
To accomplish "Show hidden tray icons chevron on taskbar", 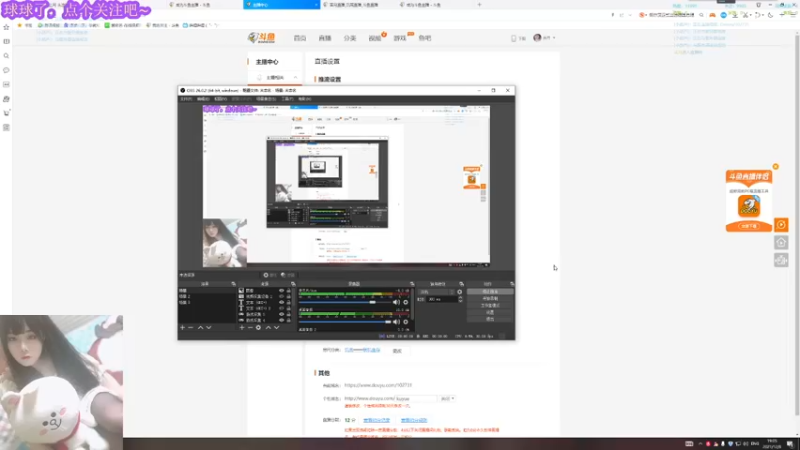I will coord(700,444).
